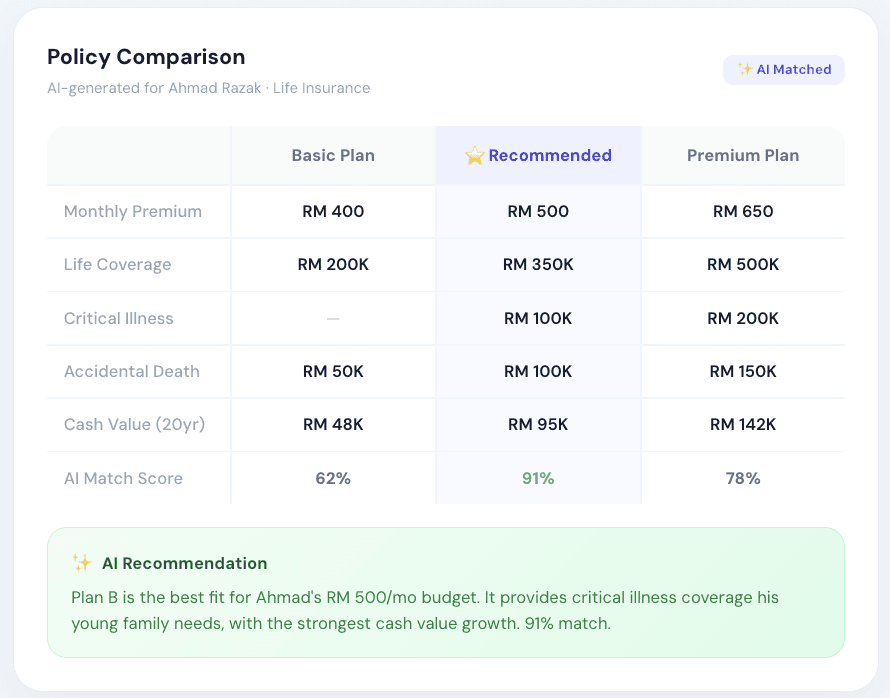The width and height of the screenshot is (890, 698).
Task: Select the Recommended column header
Action: point(538,155)
